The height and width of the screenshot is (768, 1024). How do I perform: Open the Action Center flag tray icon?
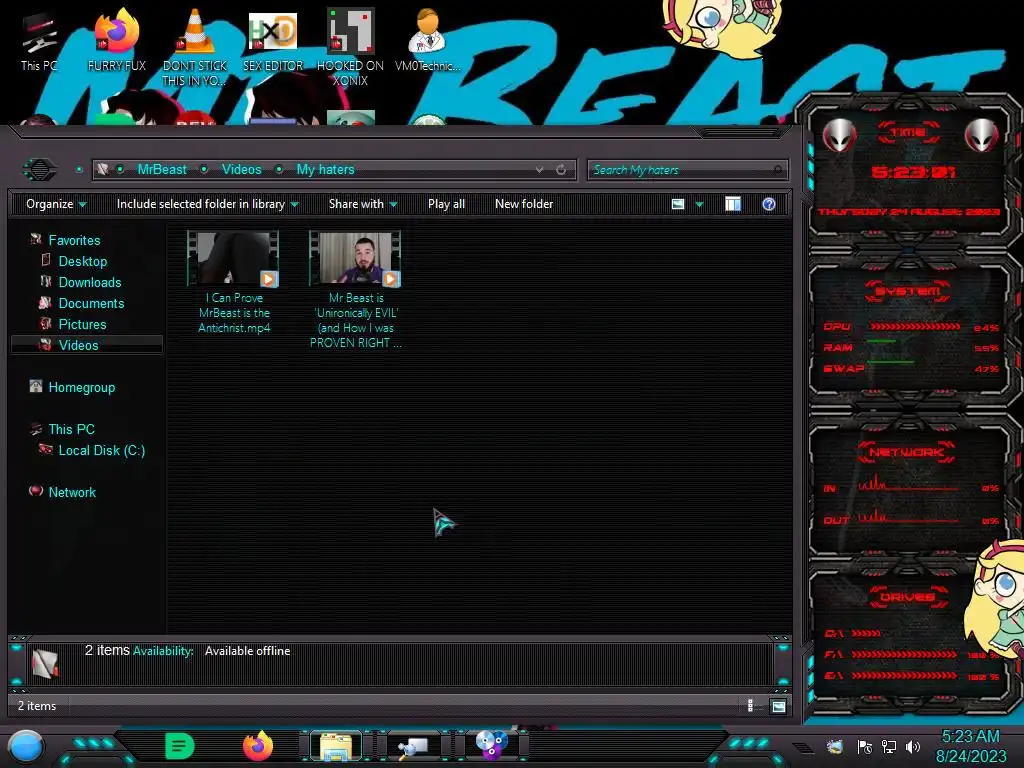point(864,746)
